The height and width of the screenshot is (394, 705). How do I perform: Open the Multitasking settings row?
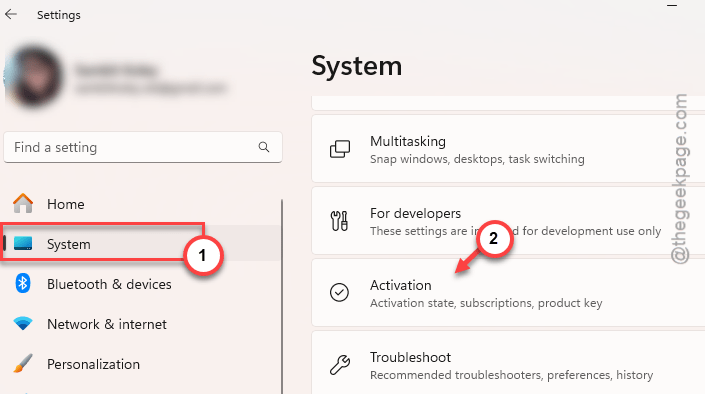(508, 149)
